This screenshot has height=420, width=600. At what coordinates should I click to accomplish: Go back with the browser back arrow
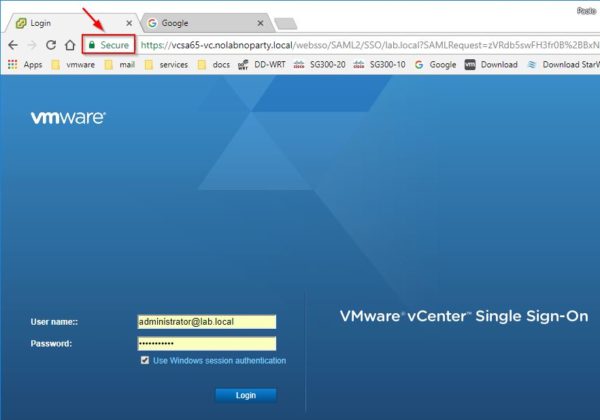point(13,45)
